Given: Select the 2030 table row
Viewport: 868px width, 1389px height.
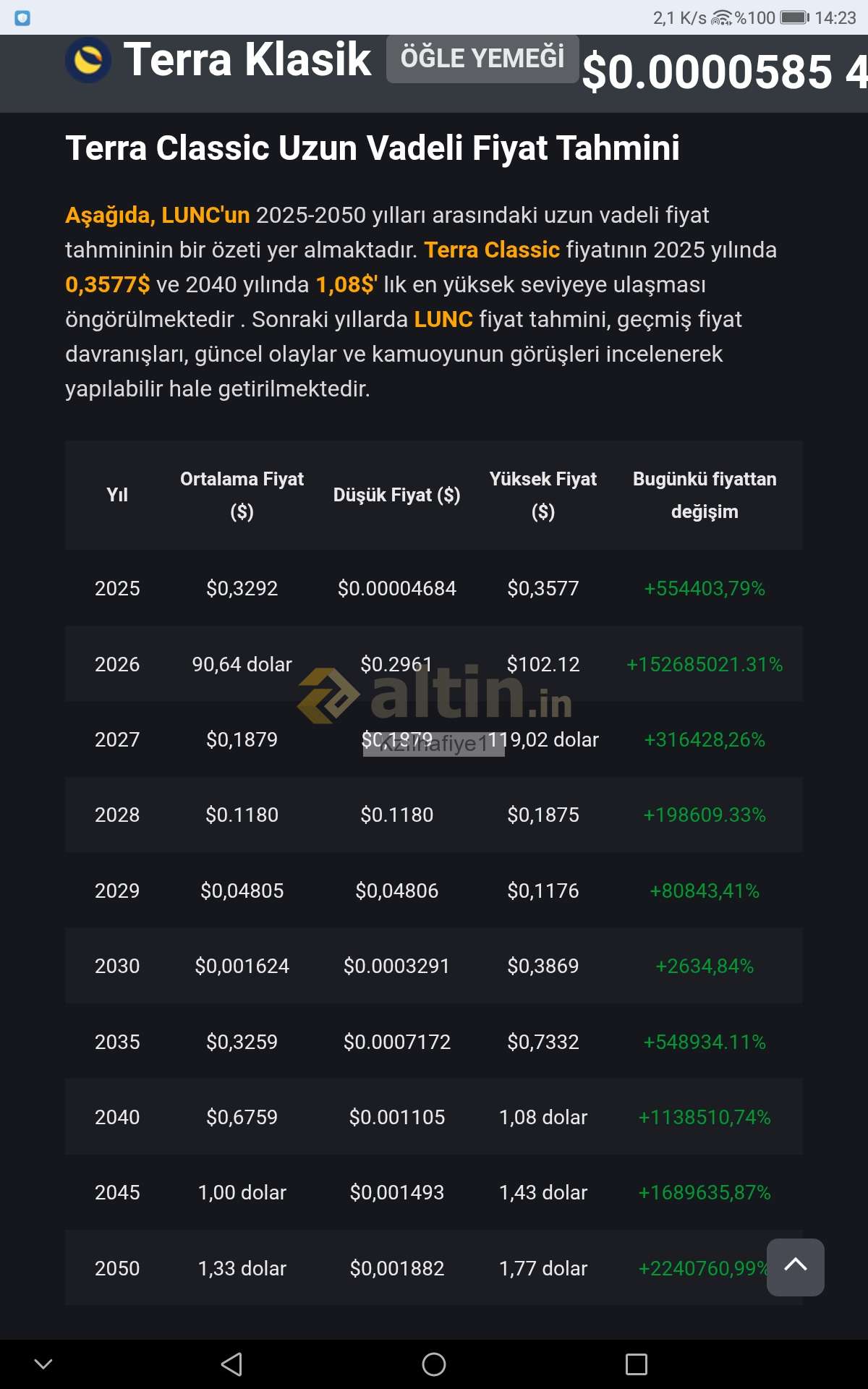Looking at the screenshot, I should click(434, 966).
